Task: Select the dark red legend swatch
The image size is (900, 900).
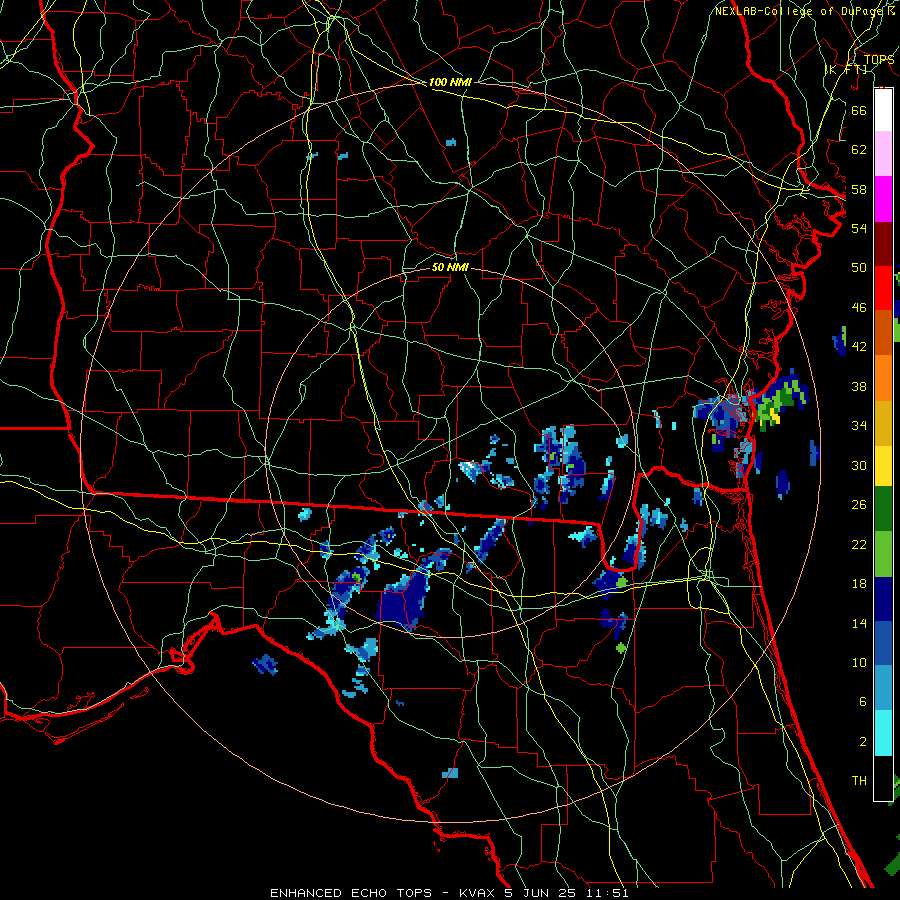Action: pos(883,243)
